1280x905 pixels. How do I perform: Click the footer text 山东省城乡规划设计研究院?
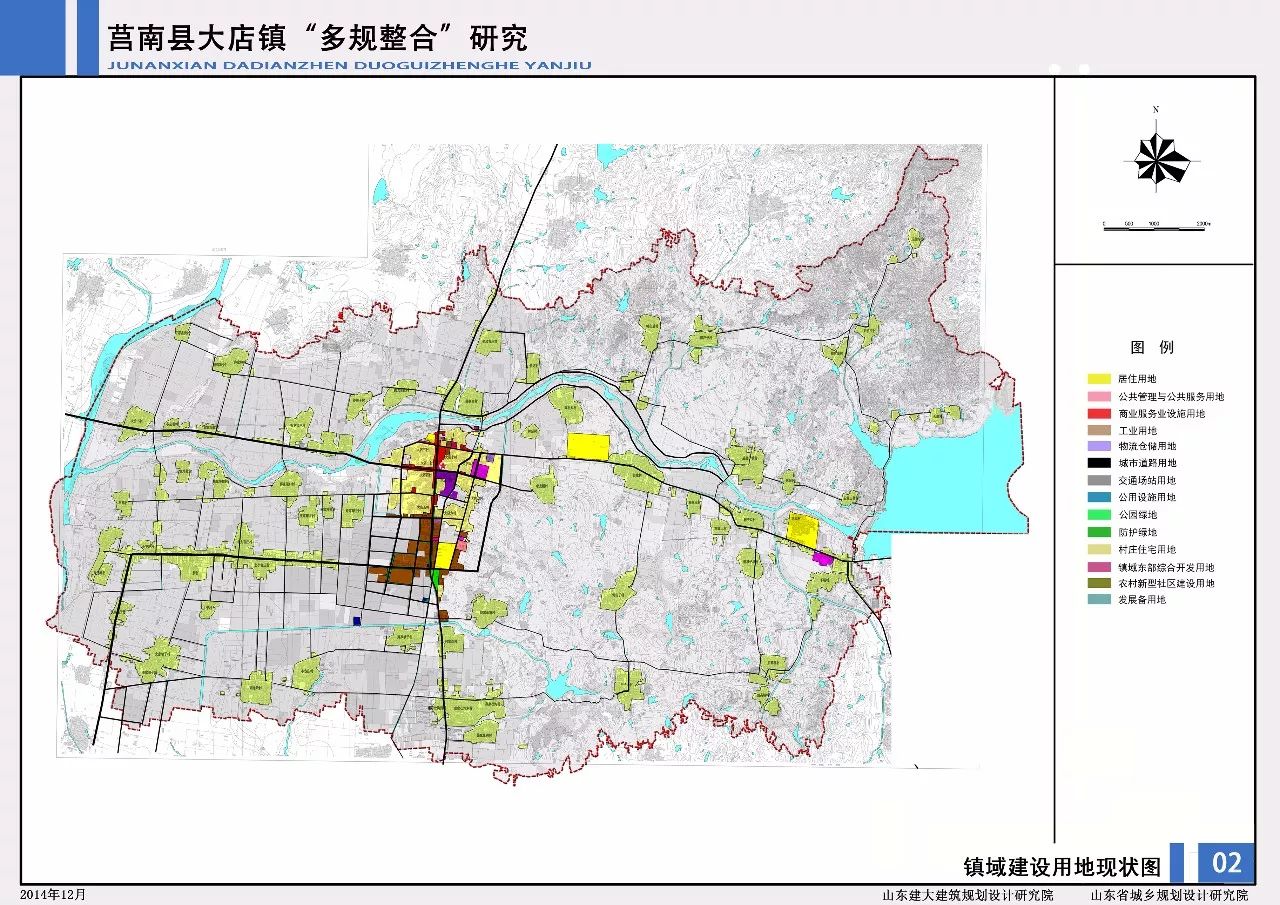pyautogui.click(x=1169, y=895)
